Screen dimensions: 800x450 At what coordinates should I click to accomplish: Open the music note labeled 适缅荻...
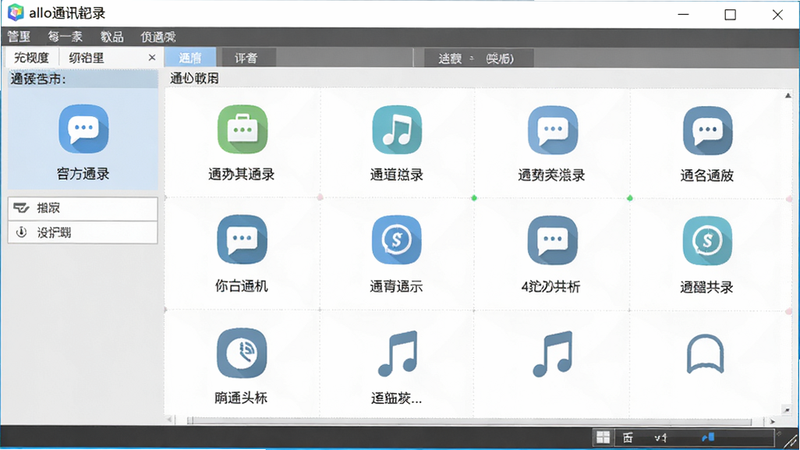tap(397, 354)
